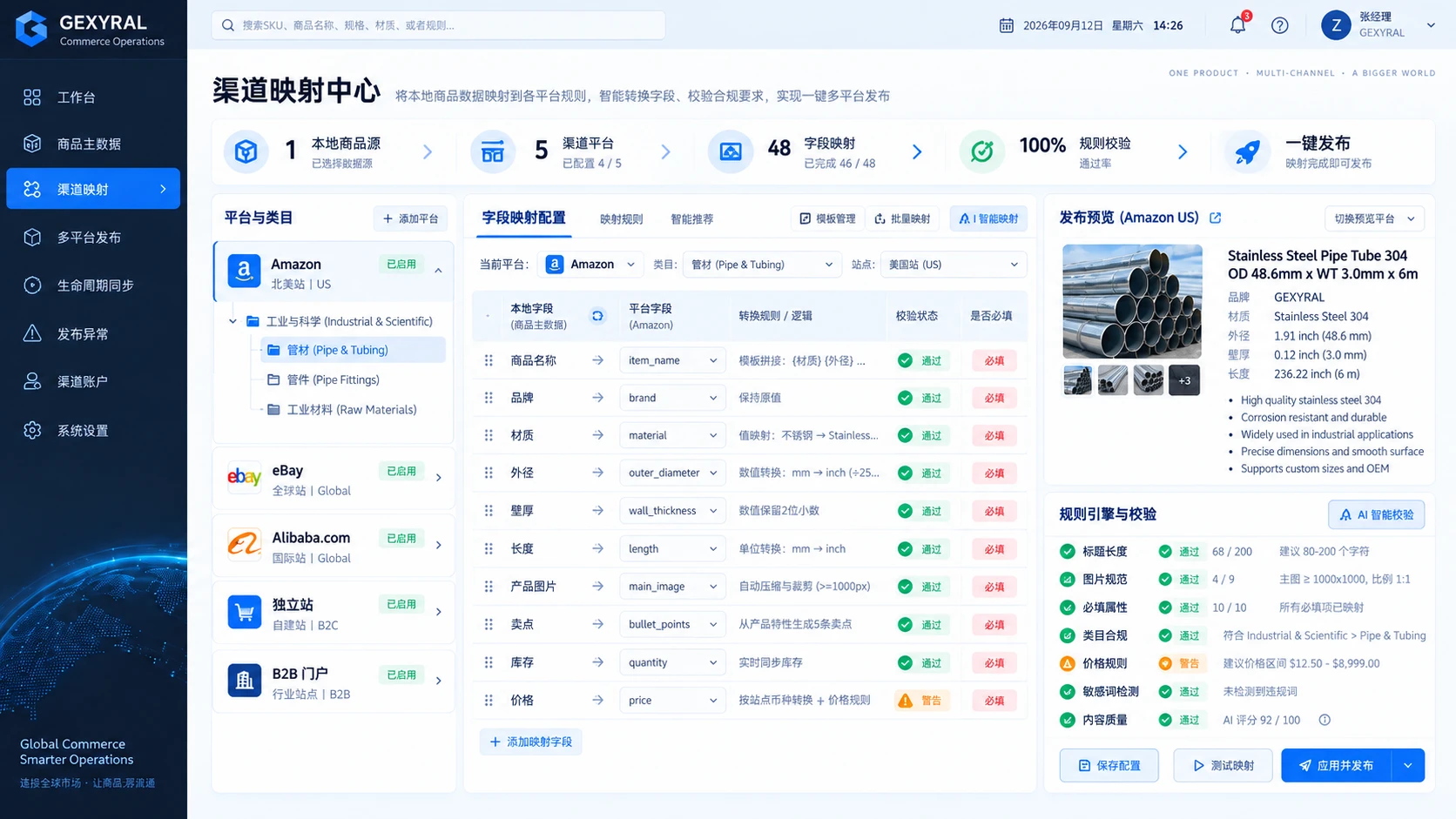
Task: Open 渠道账户 in the sidebar
Action: tap(93, 381)
